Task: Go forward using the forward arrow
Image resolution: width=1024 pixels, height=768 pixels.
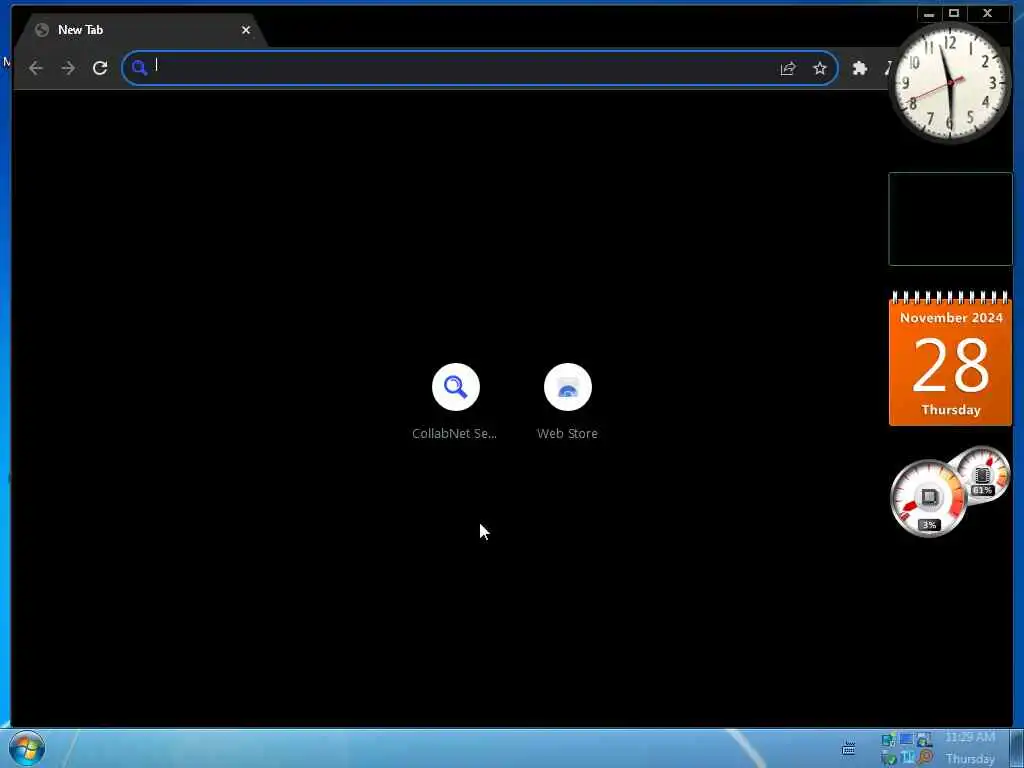Action: pyautogui.click(x=68, y=68)
